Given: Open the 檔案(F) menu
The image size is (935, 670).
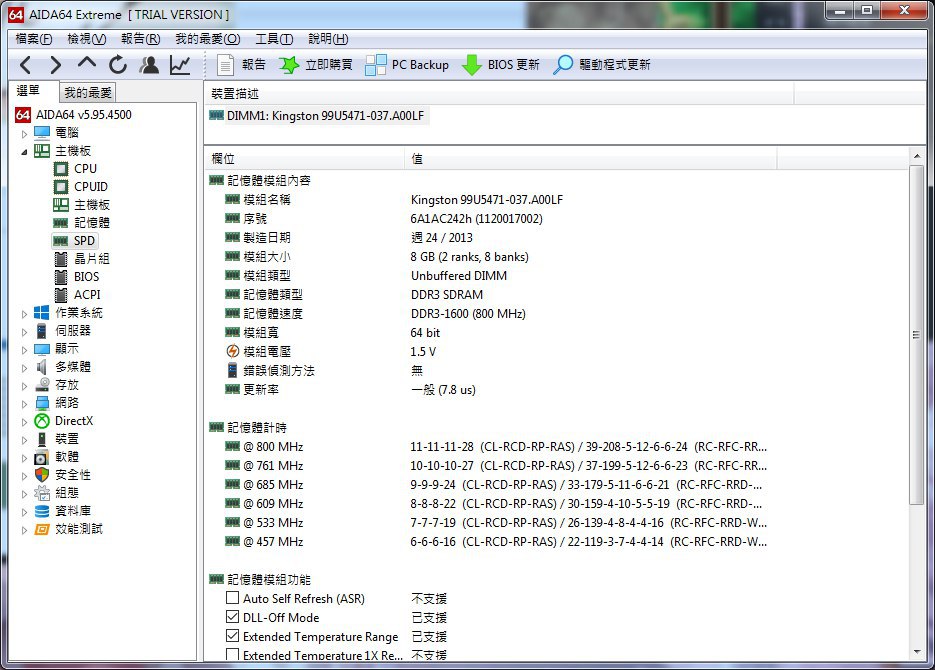Looking at the screenshot, I should [34, 39].
